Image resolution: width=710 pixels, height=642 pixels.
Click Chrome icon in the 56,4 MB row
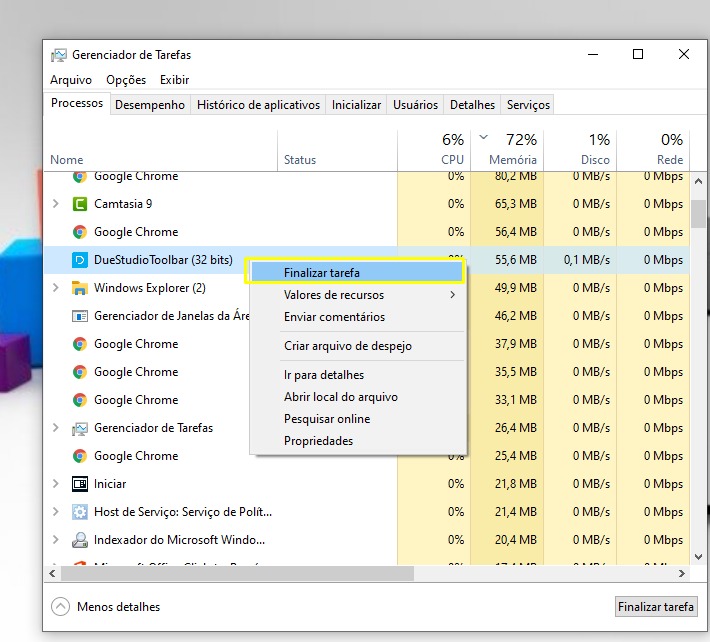click(80, 232)
